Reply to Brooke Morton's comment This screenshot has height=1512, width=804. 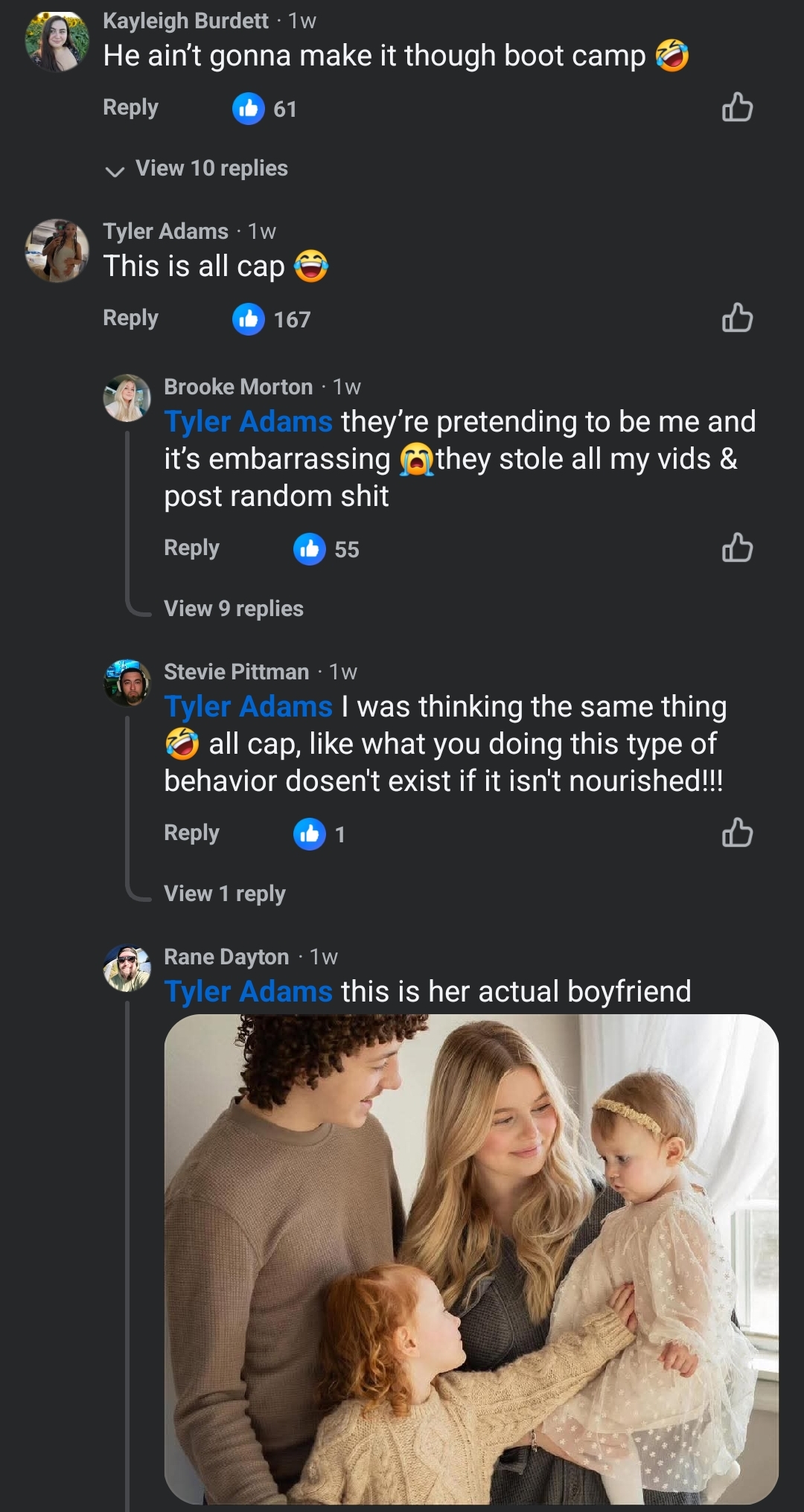click(191, 548)
